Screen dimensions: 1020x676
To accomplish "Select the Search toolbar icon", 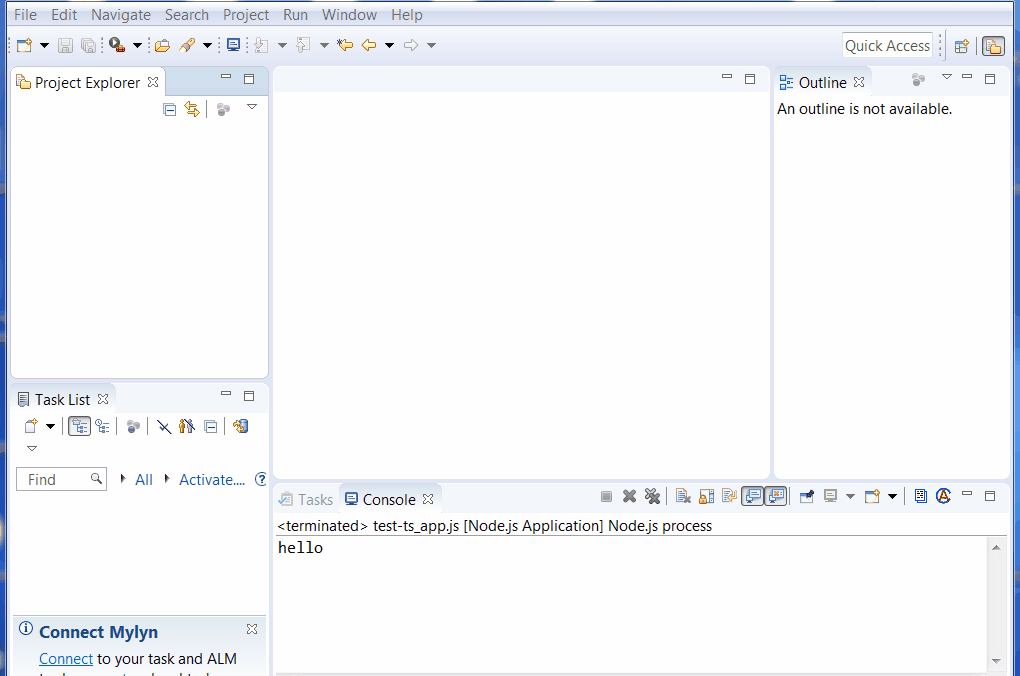I will pyautogui.click(x=188, y=45).
